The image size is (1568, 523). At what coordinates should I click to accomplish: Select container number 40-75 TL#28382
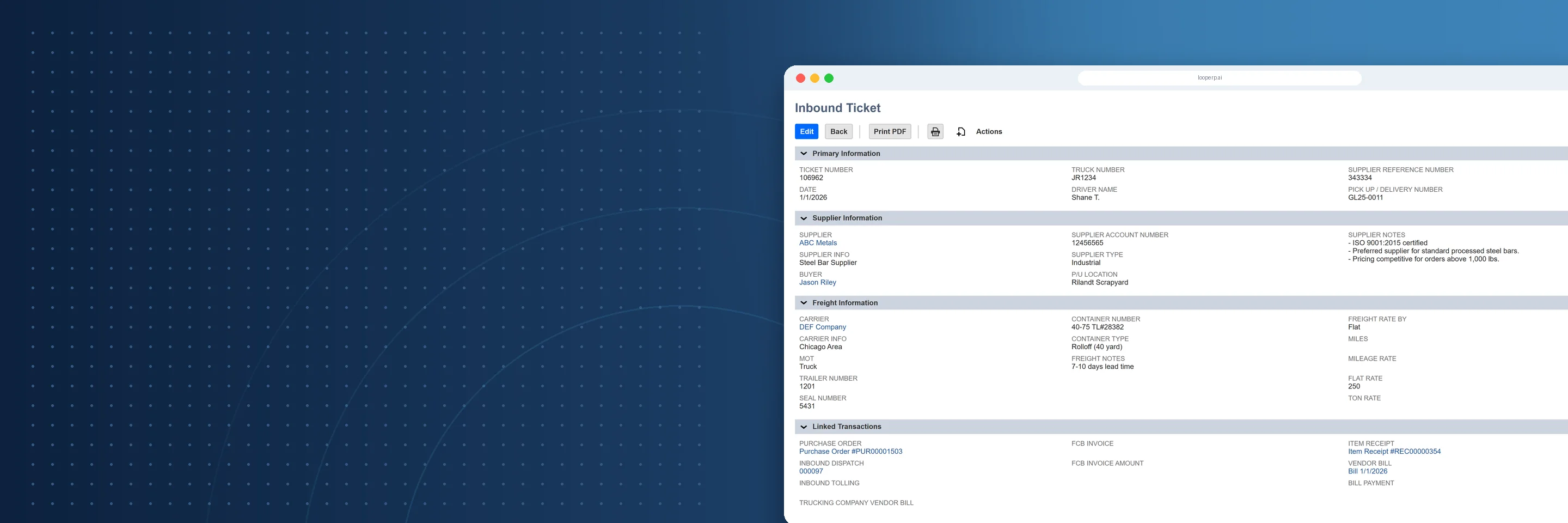pos(1098,327)
